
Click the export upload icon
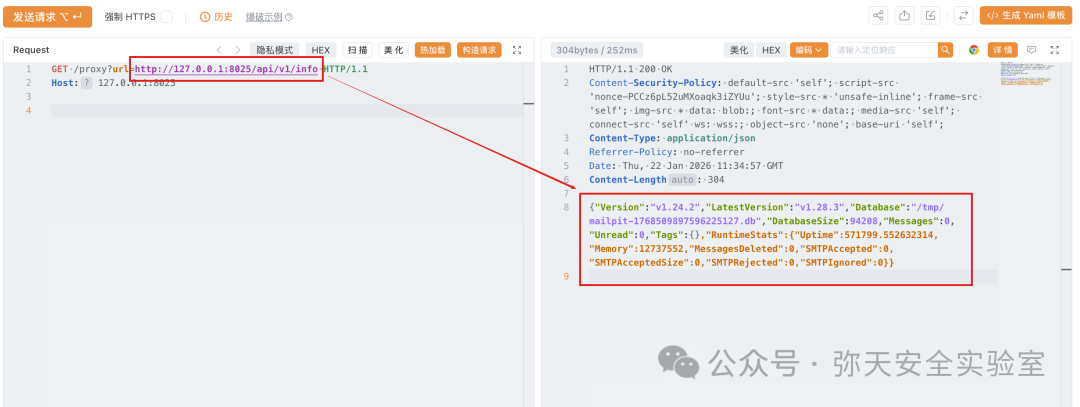[x=905, y=16]
